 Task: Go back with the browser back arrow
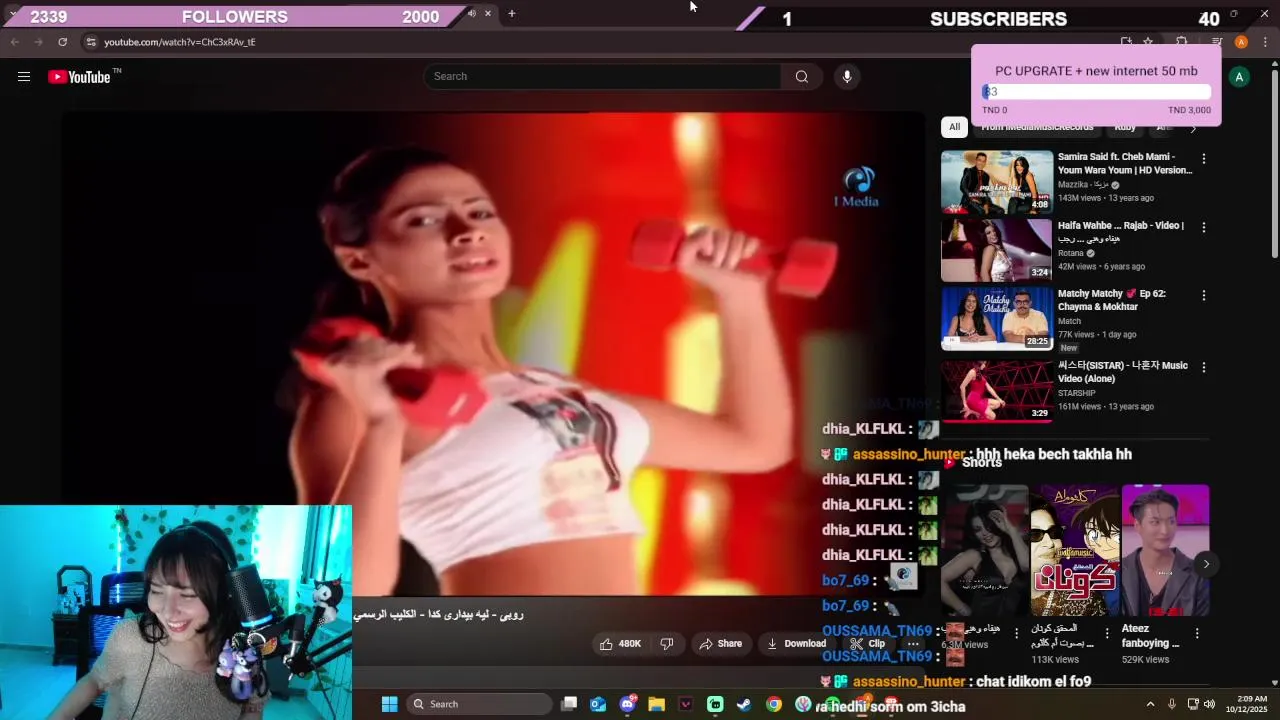tap(15, 42)
